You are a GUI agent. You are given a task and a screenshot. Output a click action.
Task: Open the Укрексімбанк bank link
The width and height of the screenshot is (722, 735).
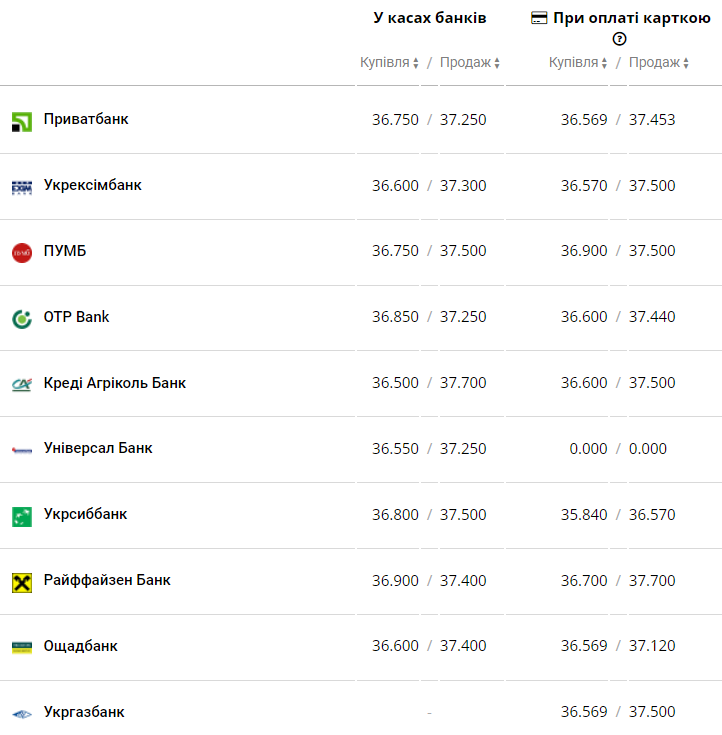(x=92, y=185)
